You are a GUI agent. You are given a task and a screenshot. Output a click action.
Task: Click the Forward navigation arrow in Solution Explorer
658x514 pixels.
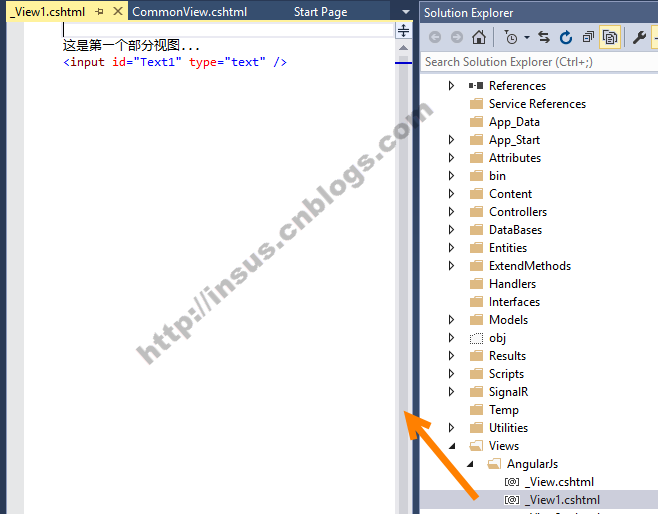tap(457, 38)
